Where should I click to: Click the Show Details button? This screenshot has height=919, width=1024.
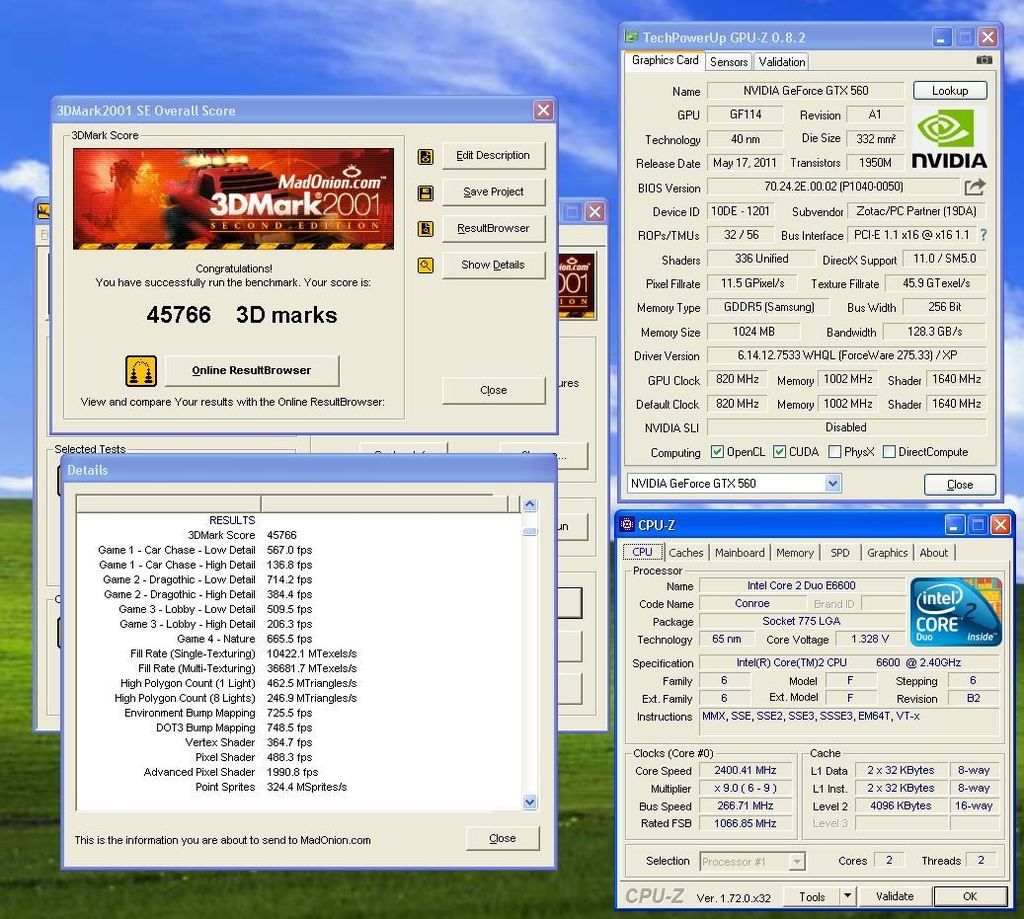point(493,265)
